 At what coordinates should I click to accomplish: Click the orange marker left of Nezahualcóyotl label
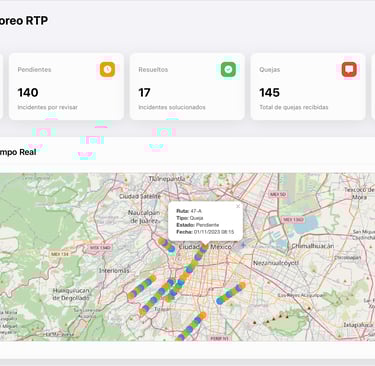[x=242, y=286]
